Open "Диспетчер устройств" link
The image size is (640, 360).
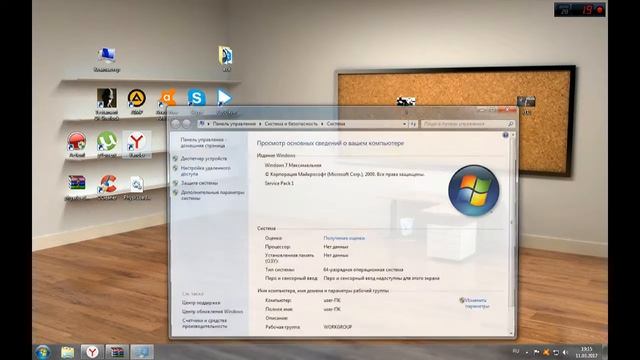tap(204, 158)
